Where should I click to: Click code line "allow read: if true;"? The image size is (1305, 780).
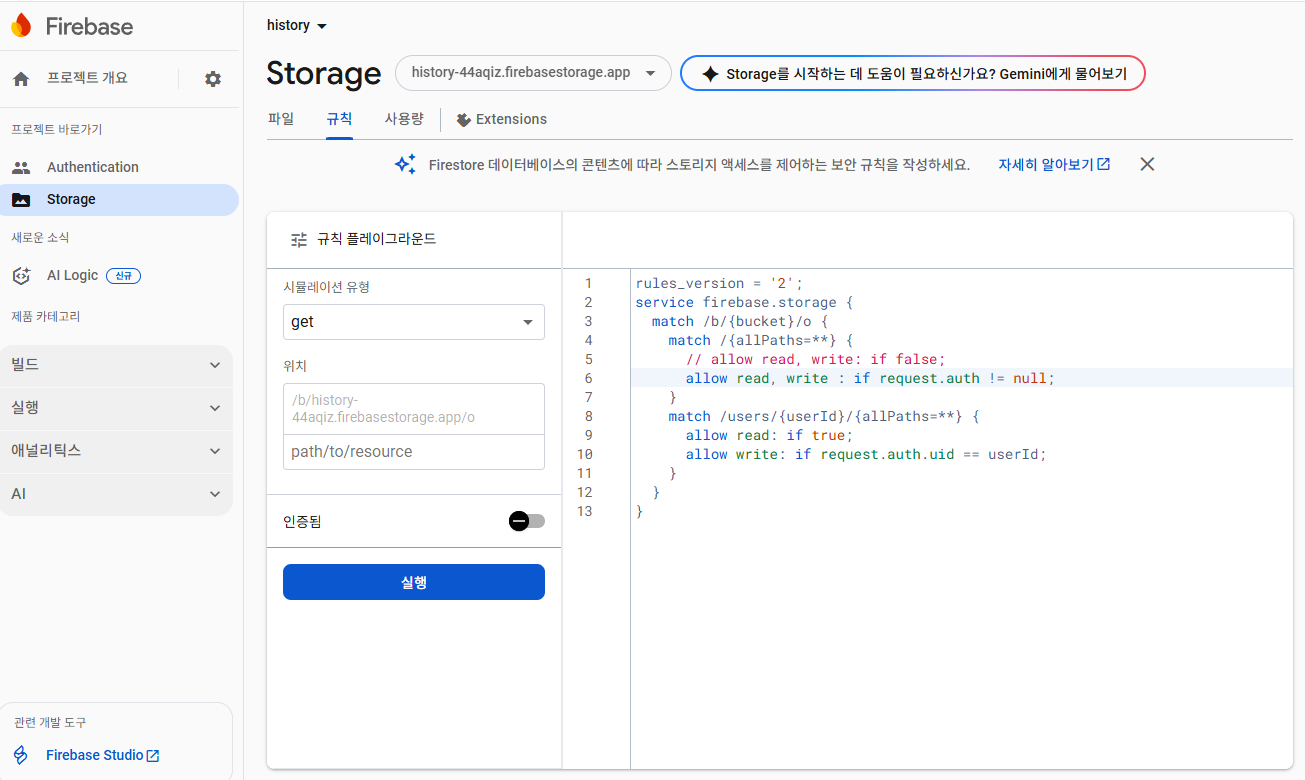[769, 435]
